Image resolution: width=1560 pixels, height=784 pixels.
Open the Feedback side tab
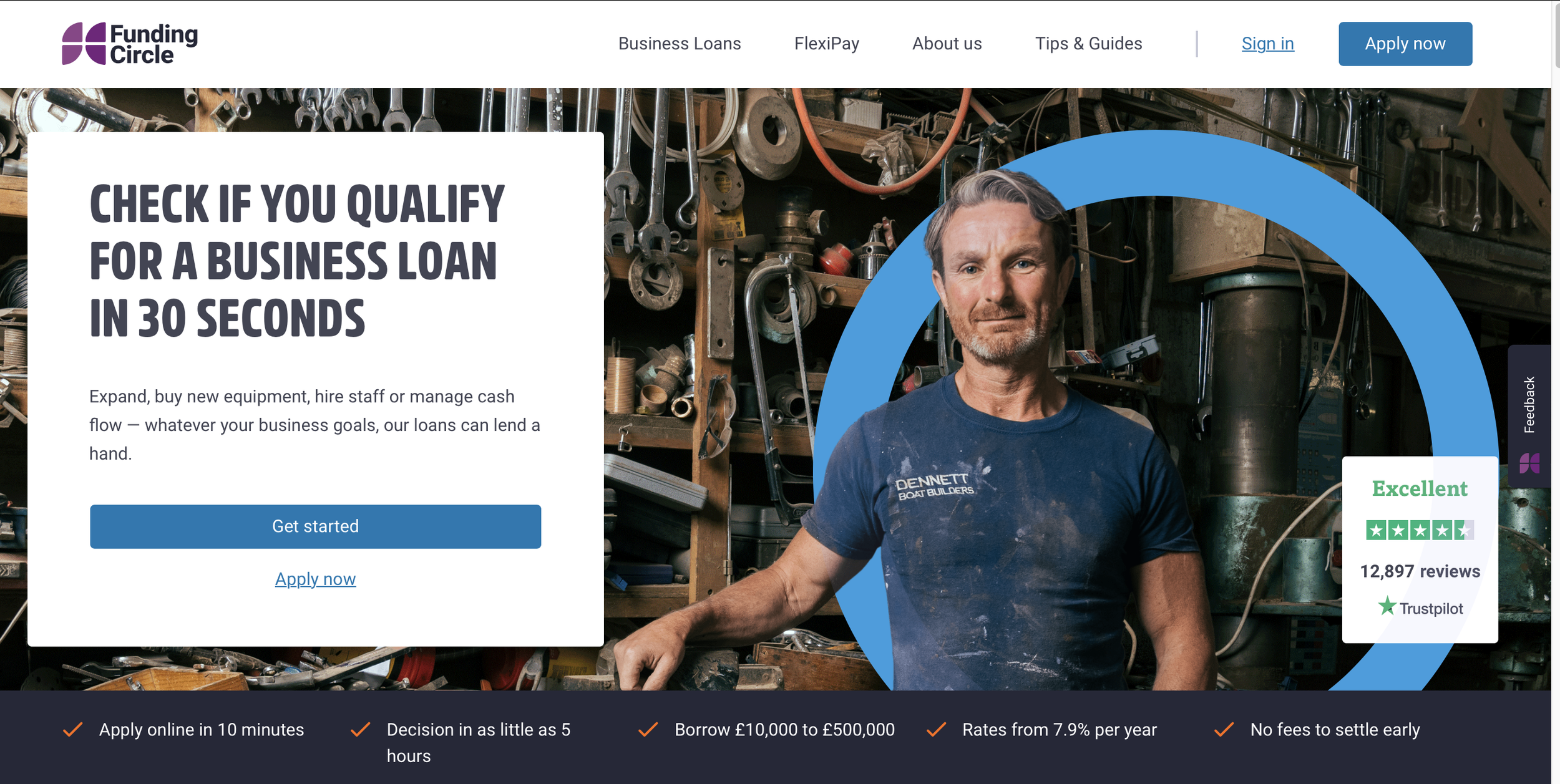[x=1529, y=416]
